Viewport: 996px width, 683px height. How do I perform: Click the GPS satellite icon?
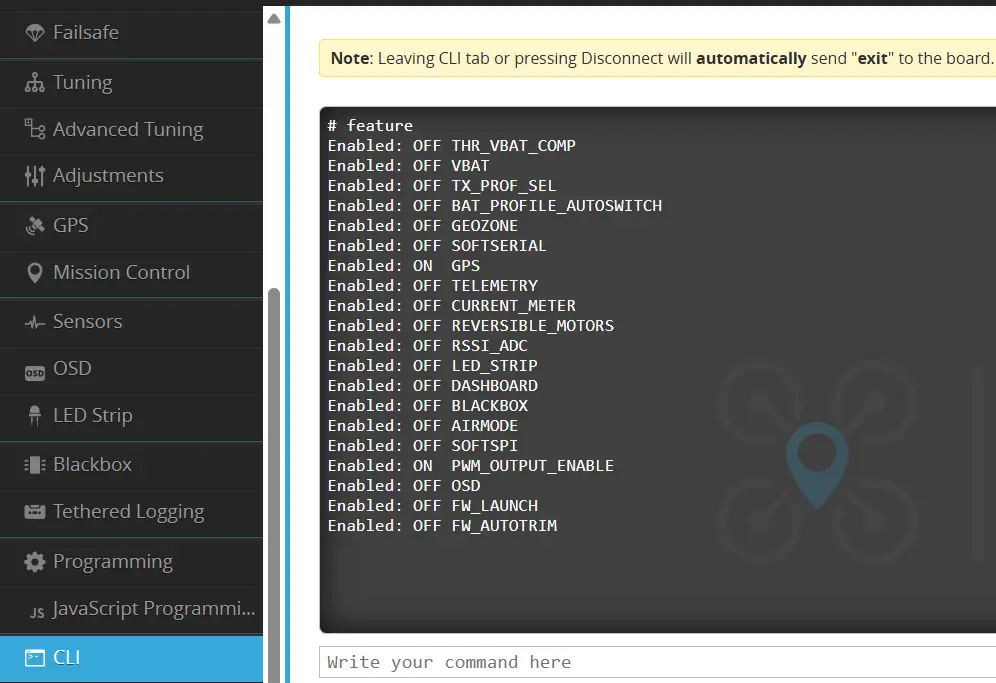pos(35,226)
